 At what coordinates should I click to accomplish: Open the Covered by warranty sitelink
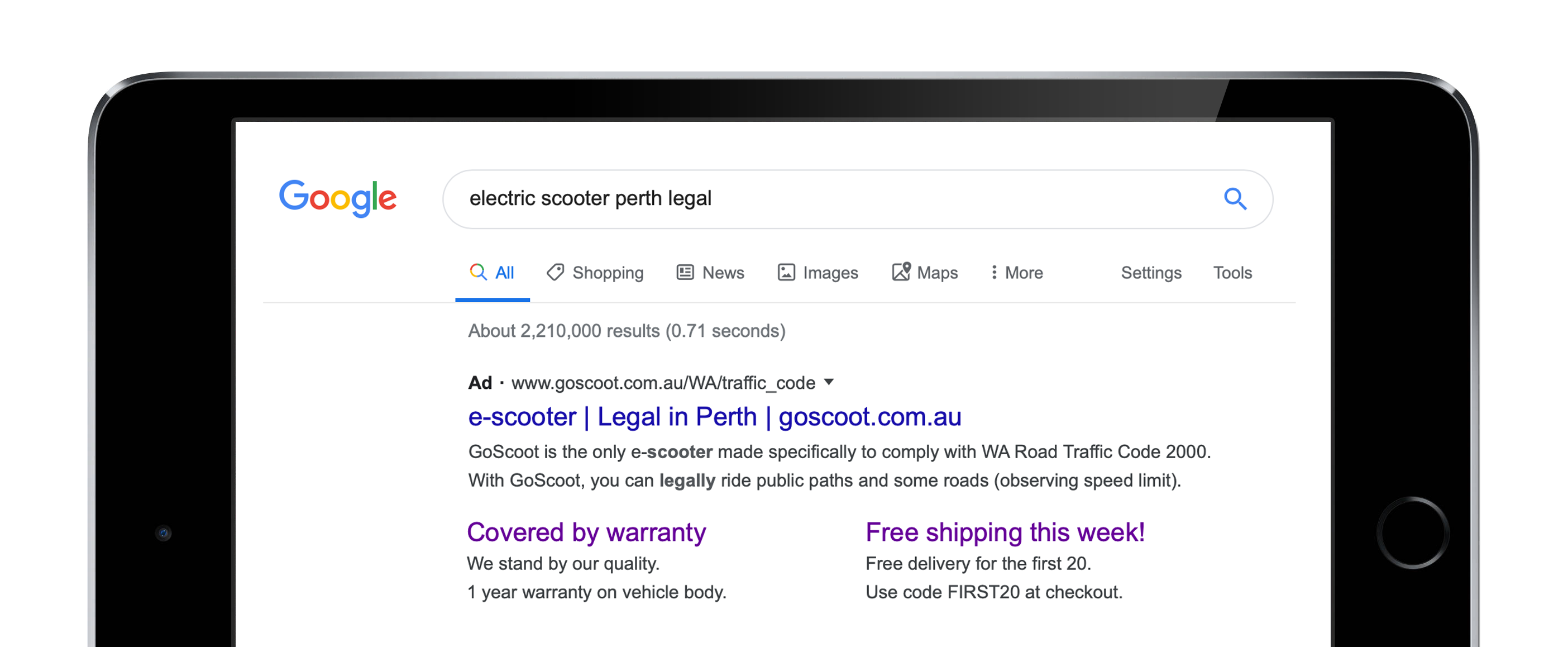pyautogui.click(x=586, y=532)
